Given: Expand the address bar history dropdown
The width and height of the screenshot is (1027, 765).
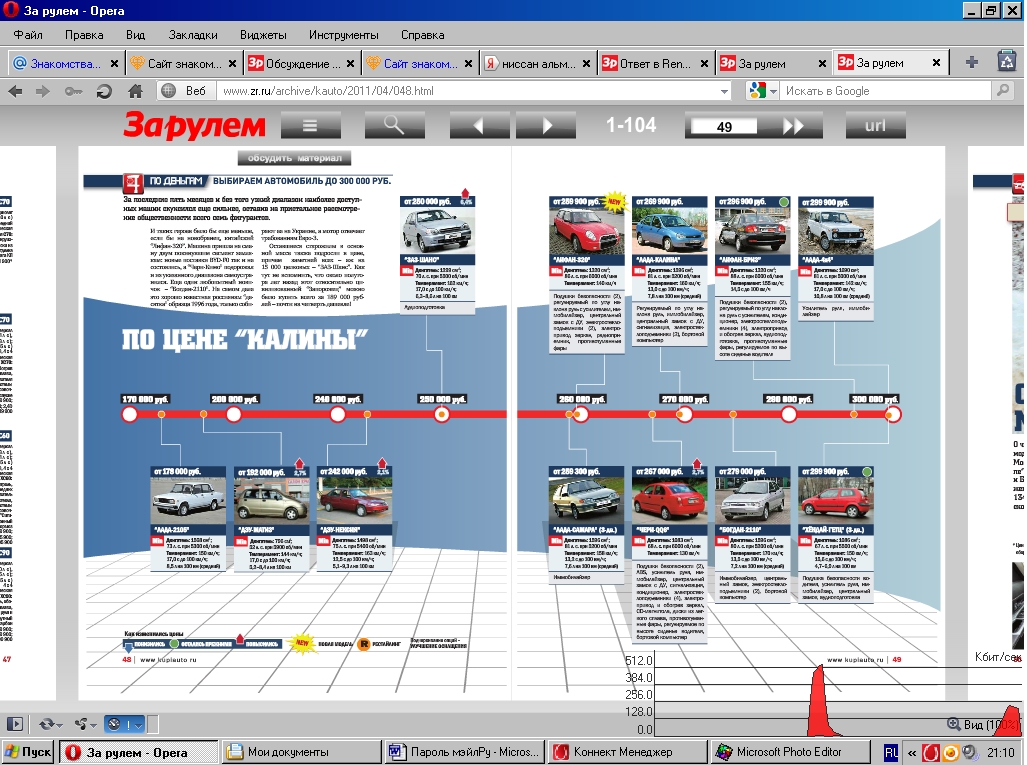Looking at the screenshot, I should (724, 91).
